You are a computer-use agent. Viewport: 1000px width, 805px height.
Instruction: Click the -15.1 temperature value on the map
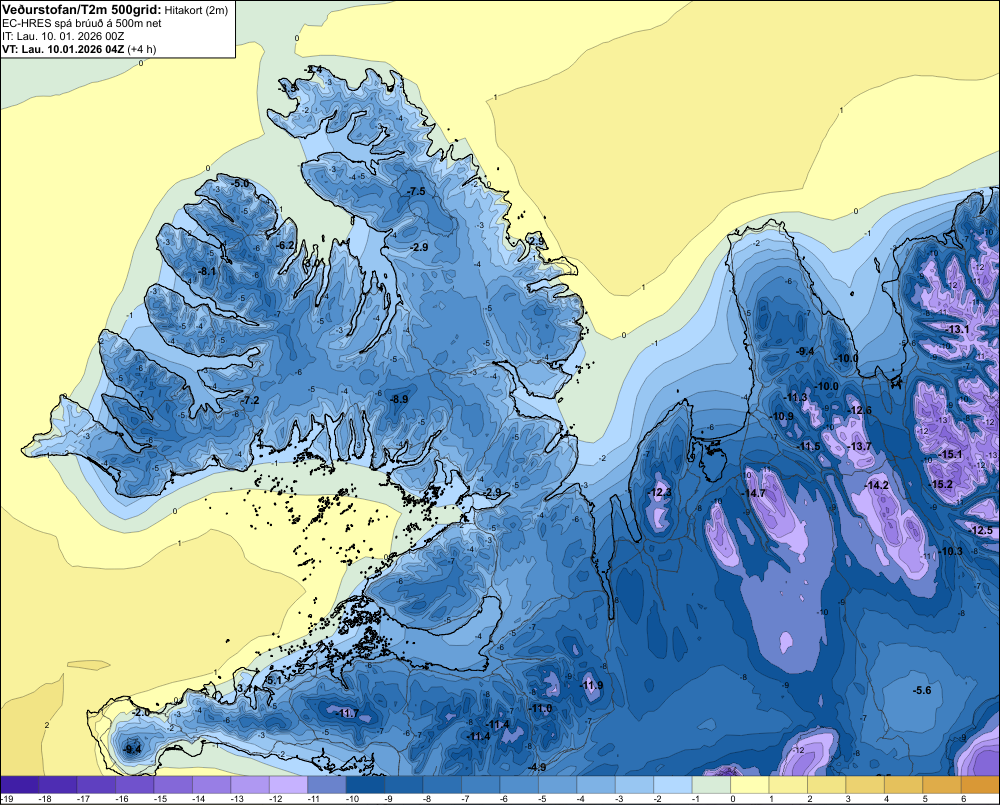coord(950,454)
